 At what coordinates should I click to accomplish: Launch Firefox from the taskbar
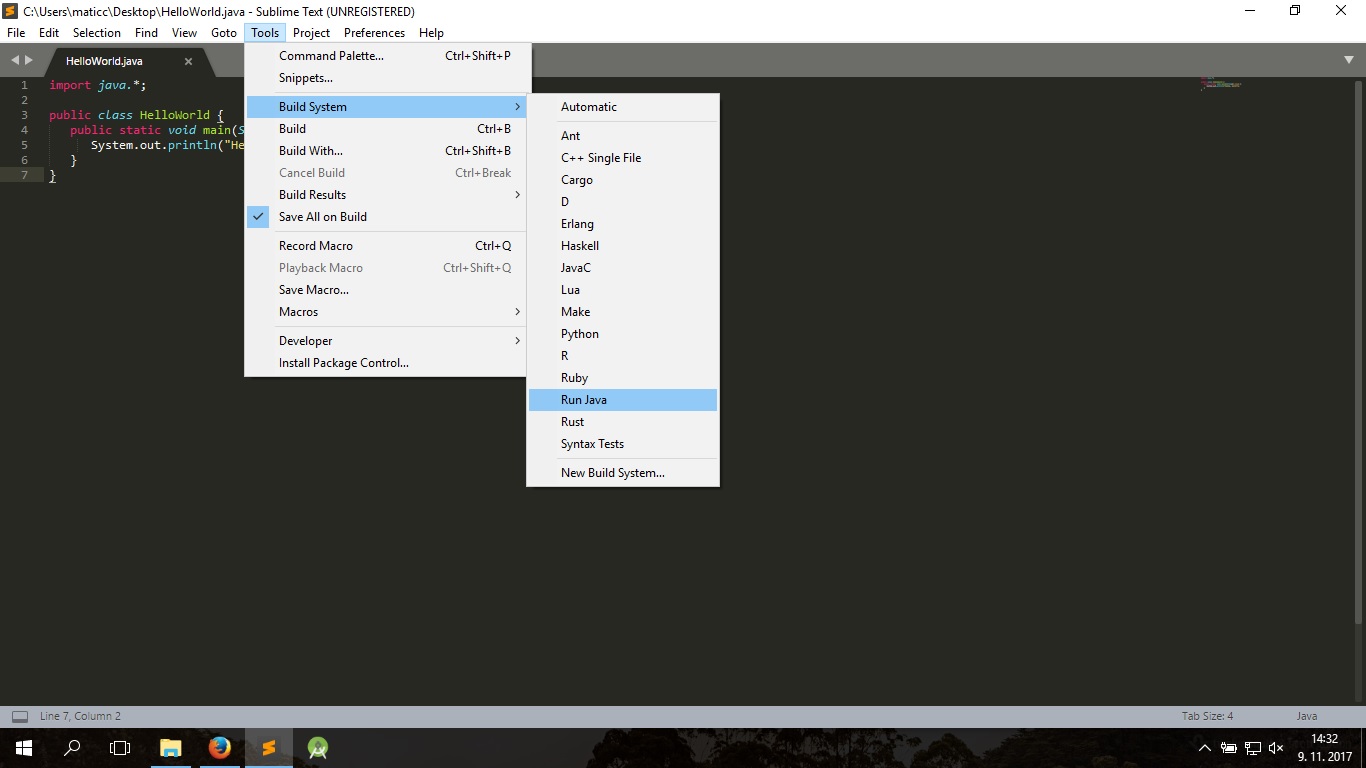point(220,748)
